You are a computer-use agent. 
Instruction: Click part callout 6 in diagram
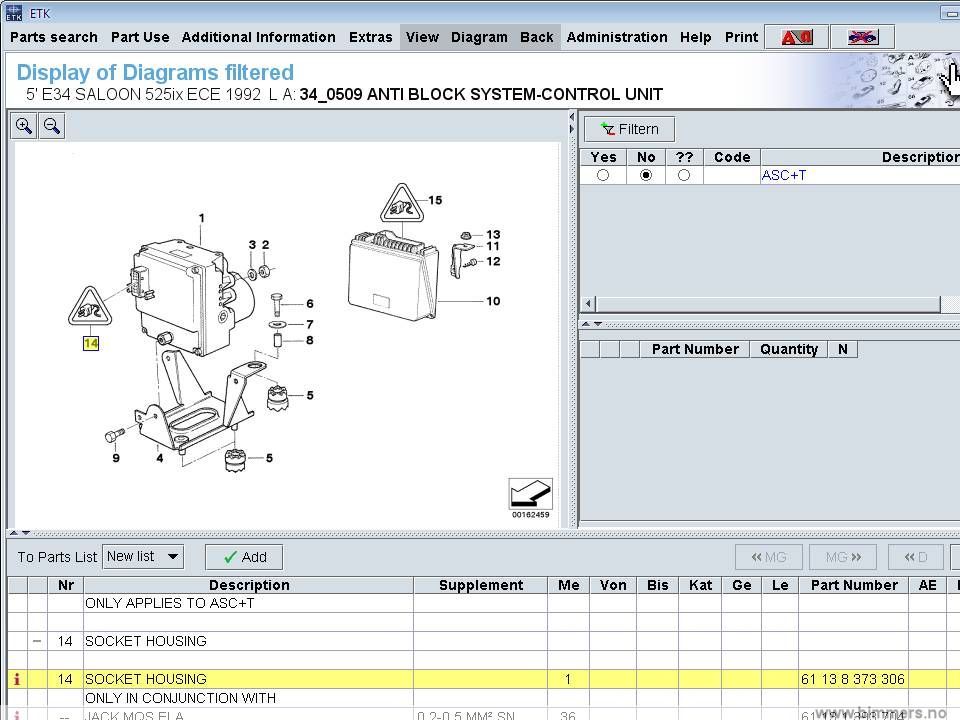coord(310,304)
